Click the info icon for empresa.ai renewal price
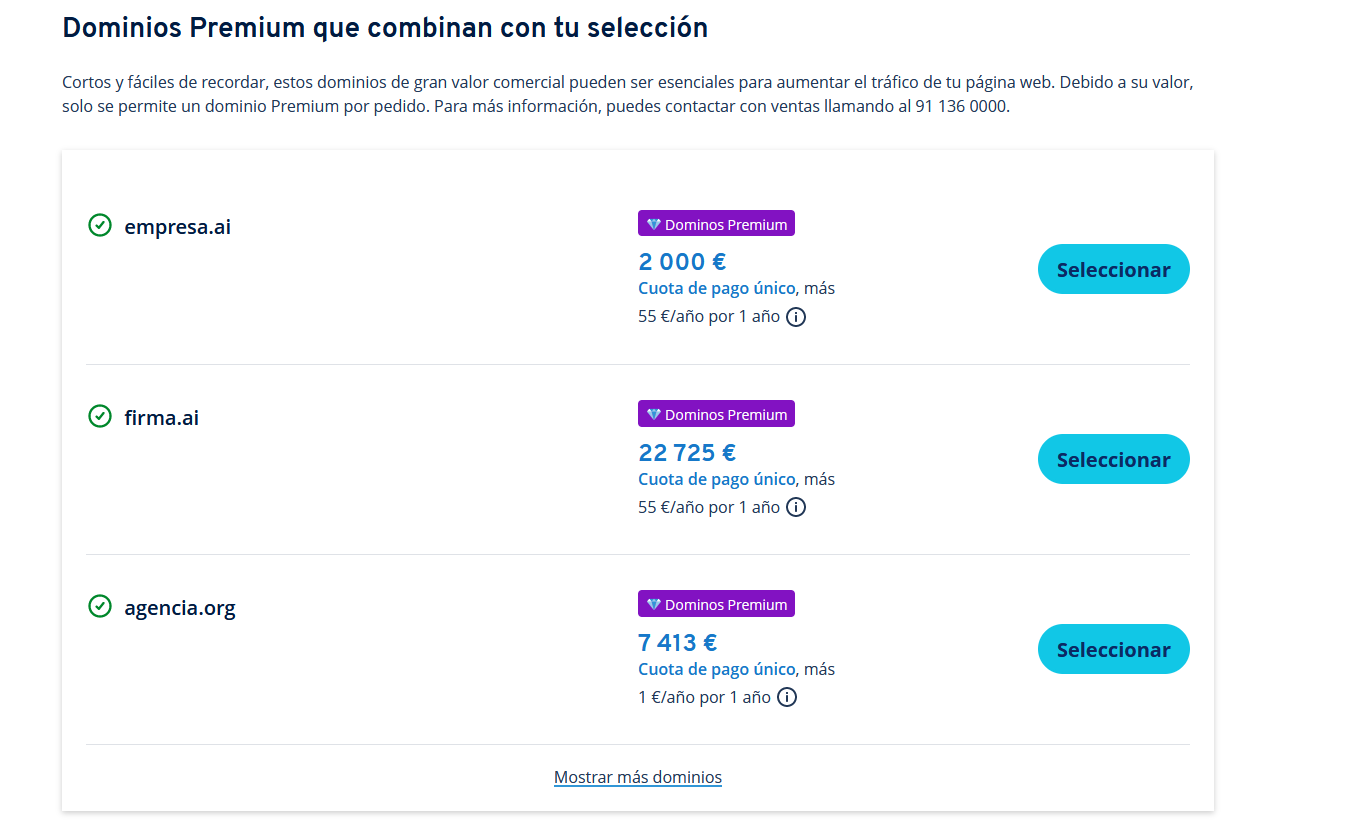The width and height of the screenshot is (1348, 832). [x=796, y=317]
